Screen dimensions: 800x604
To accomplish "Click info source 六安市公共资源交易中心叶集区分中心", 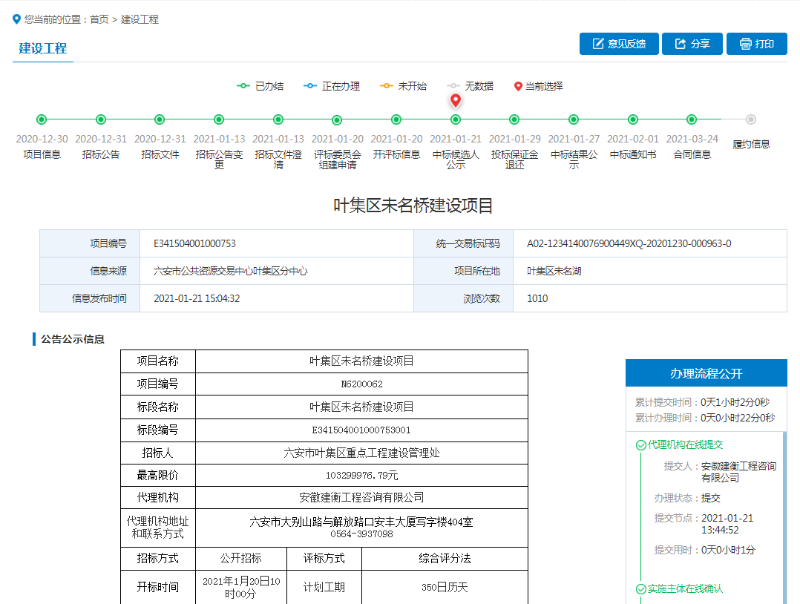I will pos(231,271).
